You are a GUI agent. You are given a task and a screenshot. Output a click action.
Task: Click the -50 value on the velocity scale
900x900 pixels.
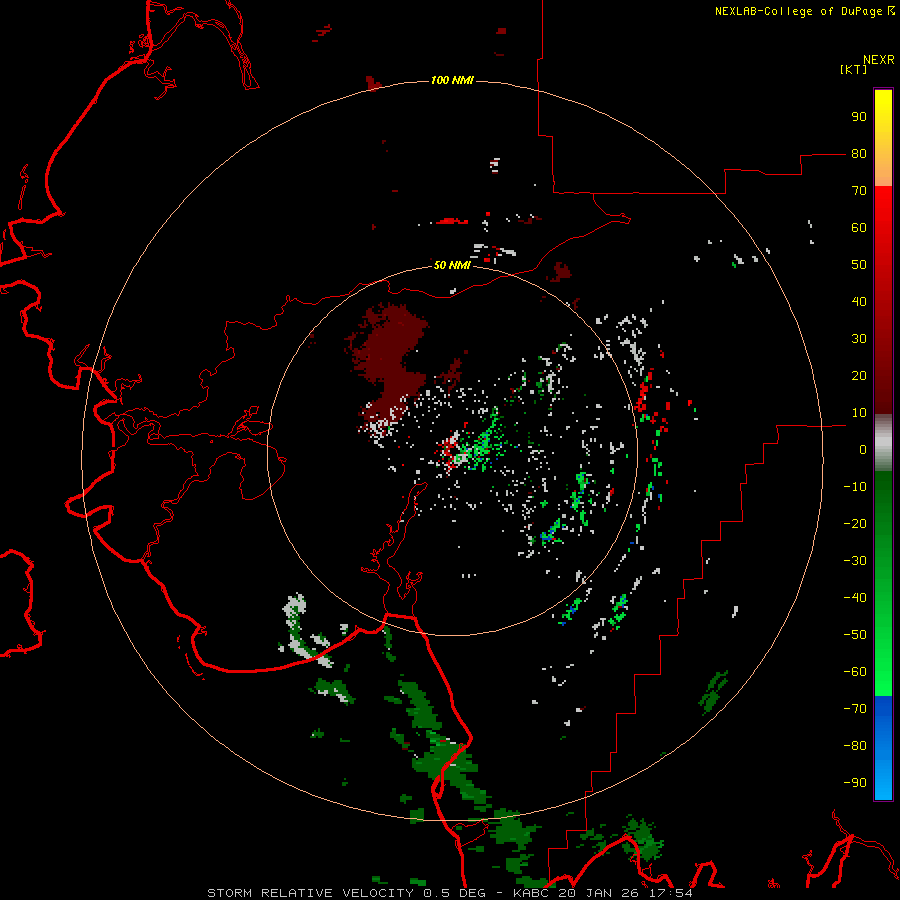pyautogui.click(x=855, y=635)
